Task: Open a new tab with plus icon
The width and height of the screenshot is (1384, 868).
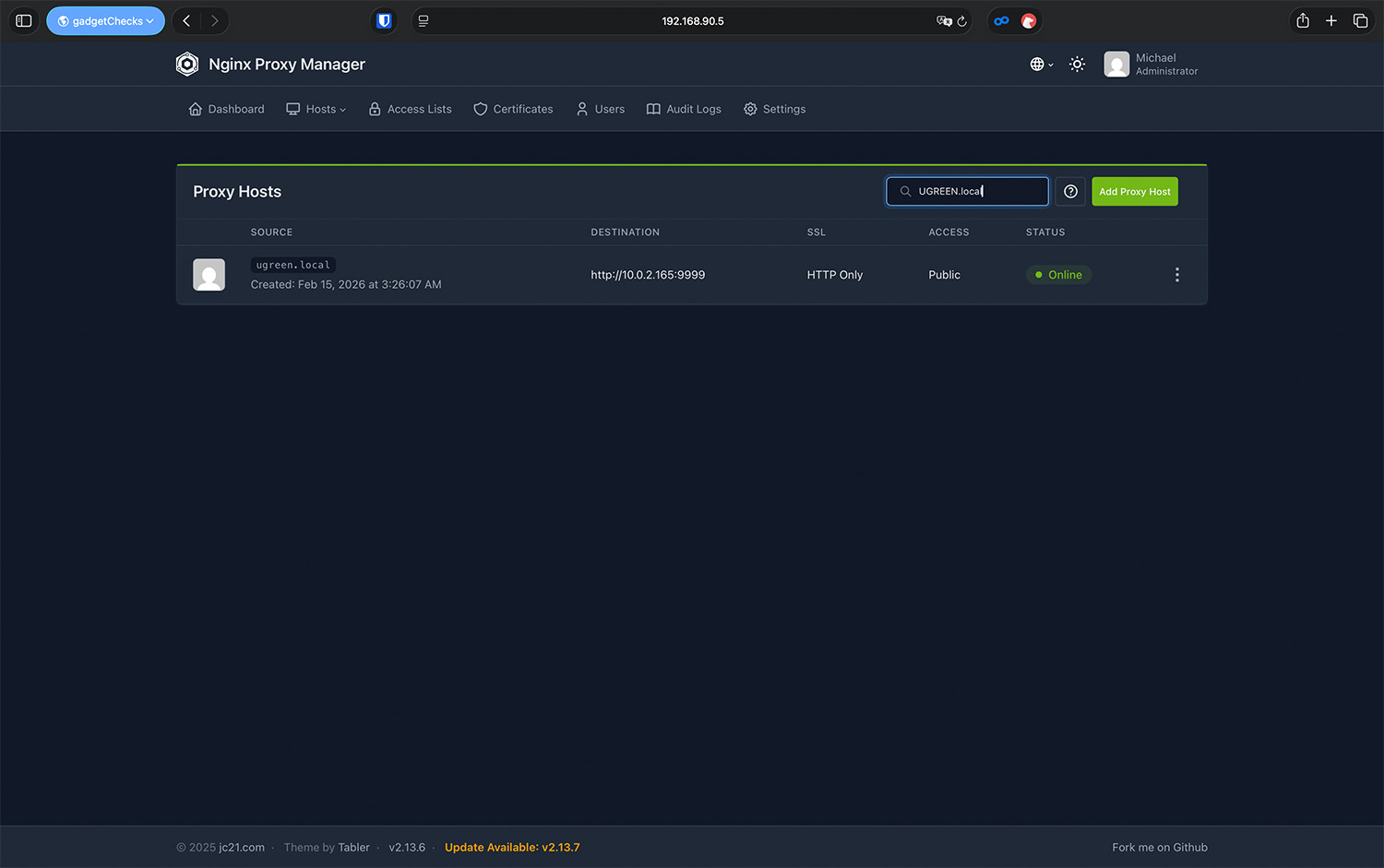Action: (x=1330, y=21)
